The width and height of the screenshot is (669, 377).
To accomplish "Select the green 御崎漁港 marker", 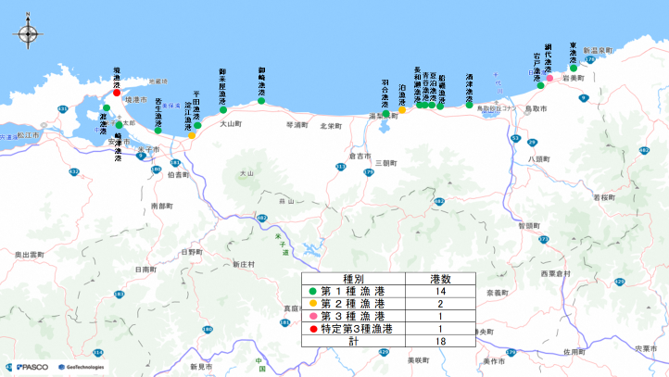I will [x=261, y=101].
